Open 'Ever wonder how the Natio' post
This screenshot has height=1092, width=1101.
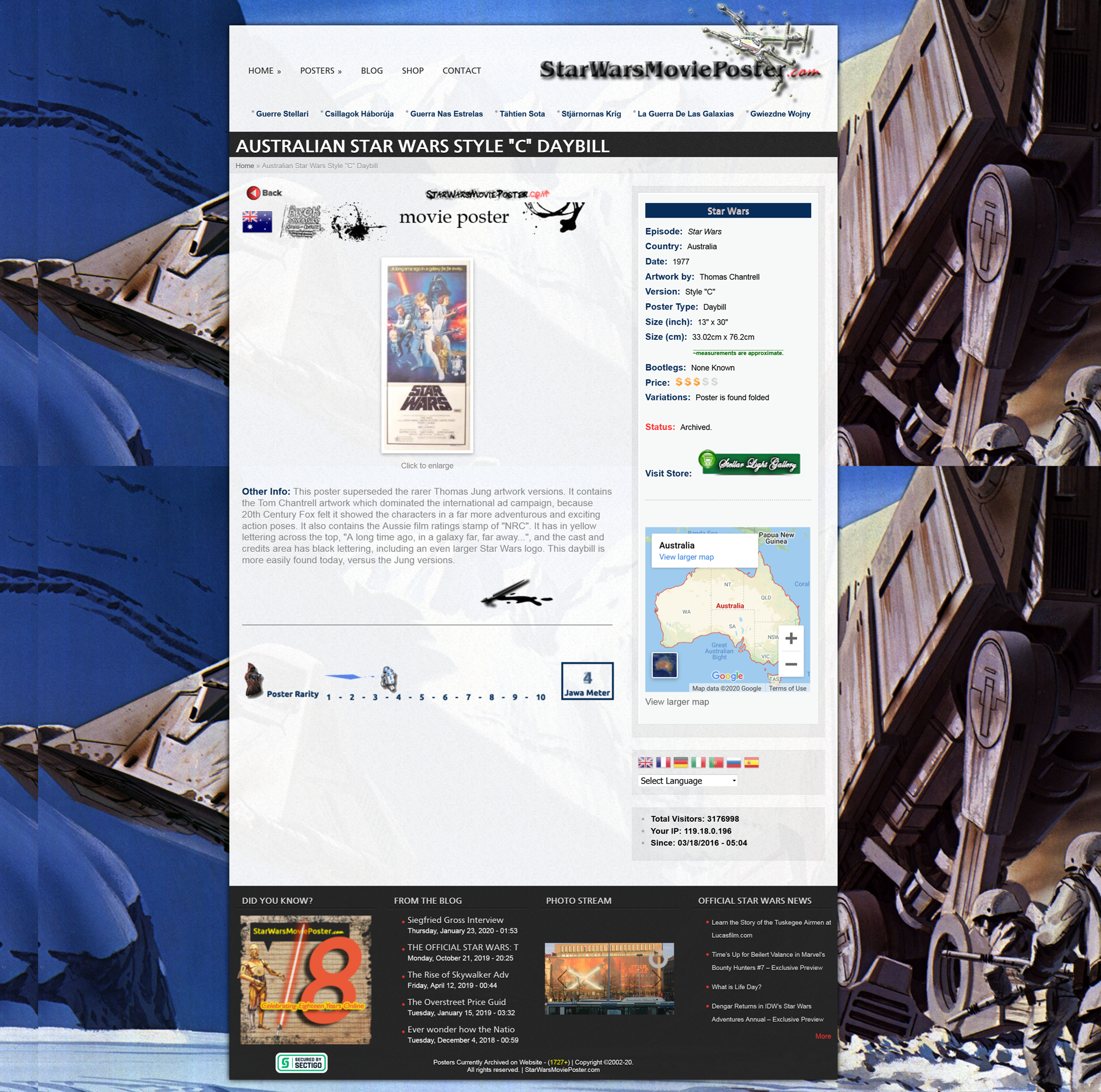point(461,1029)
